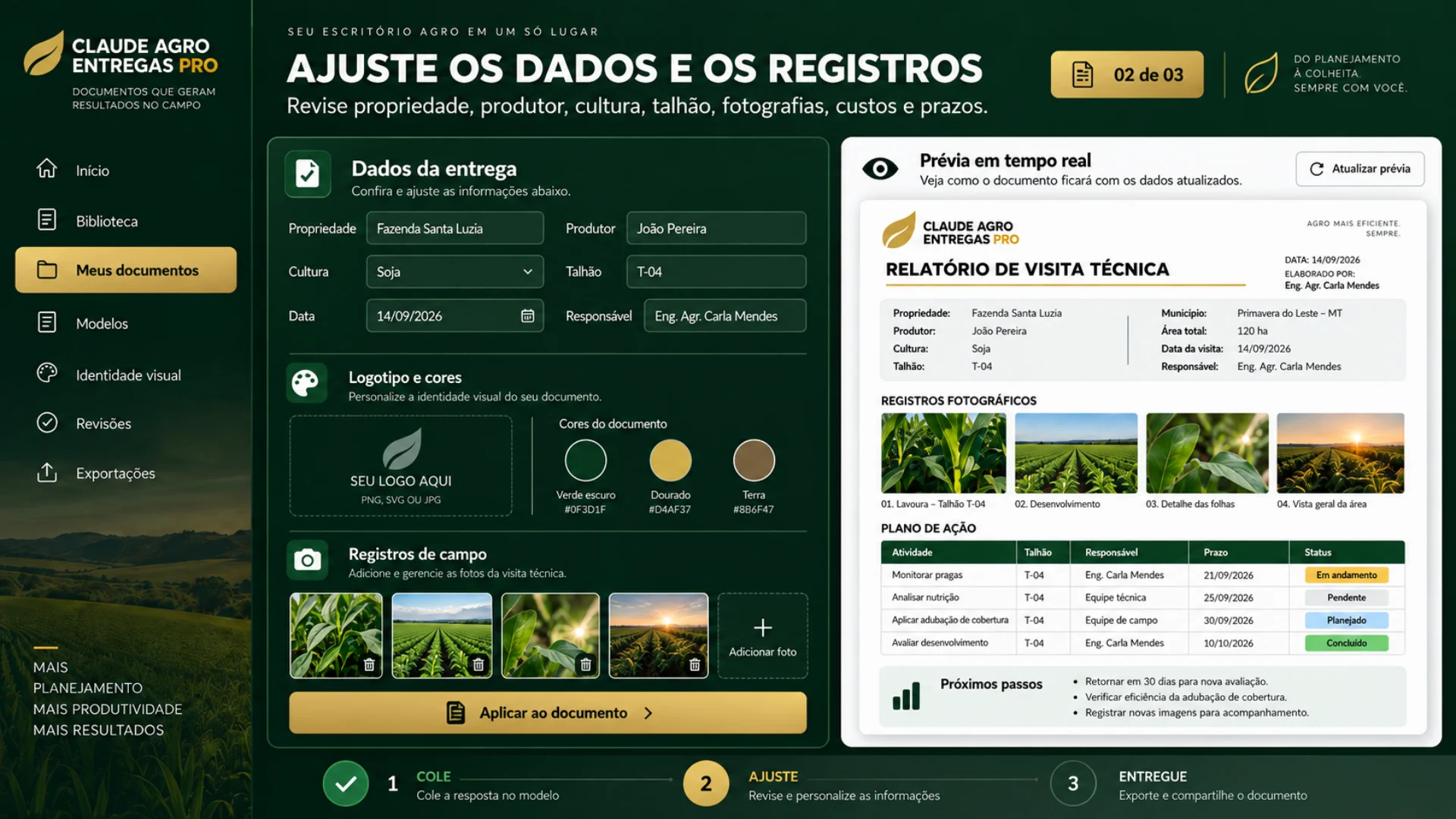Click the Claude Agro leaf logo
The height and width of the screenshot is (819, 1456).
pos(43,53)
